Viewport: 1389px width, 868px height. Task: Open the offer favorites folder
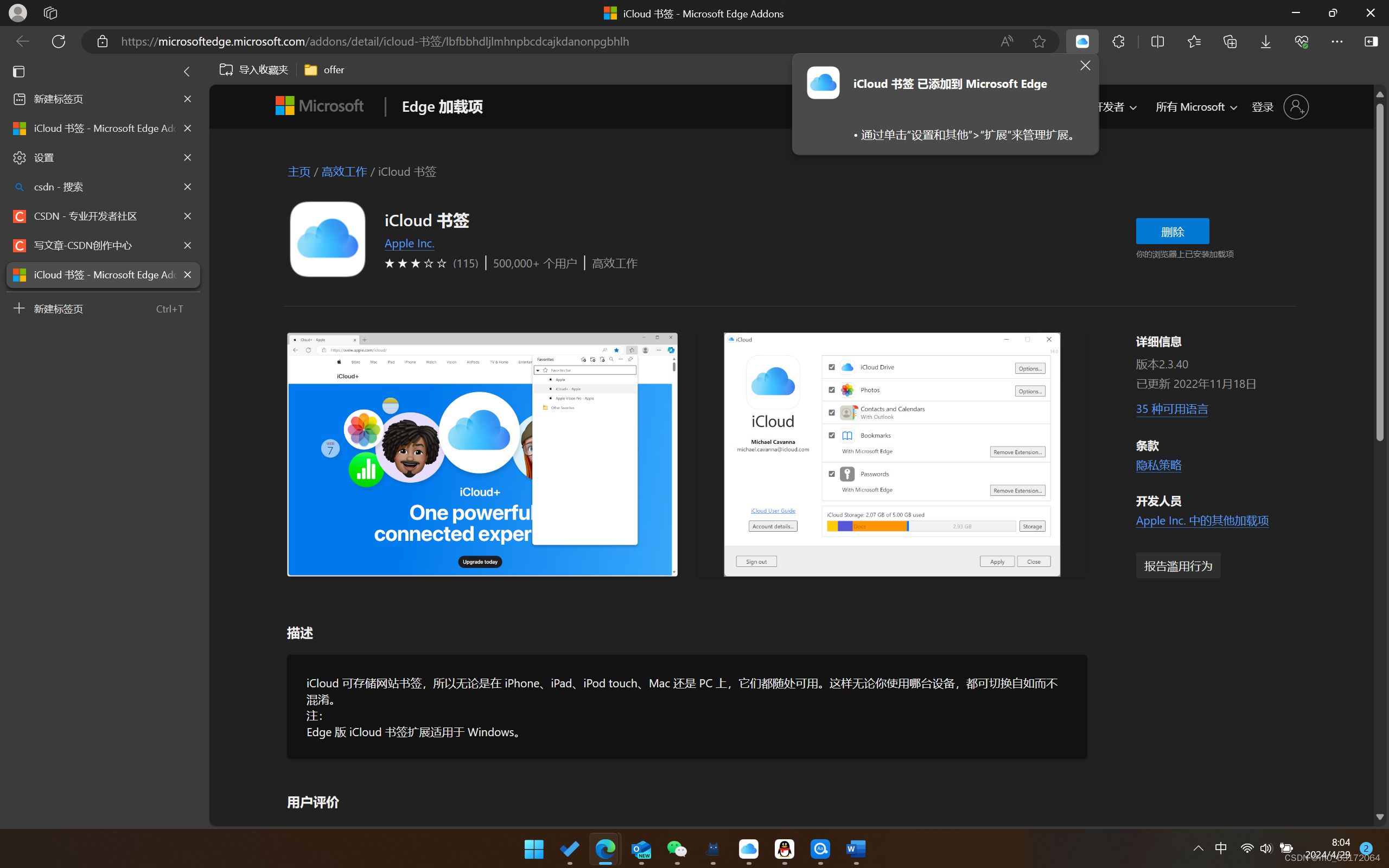pos(324,69)
